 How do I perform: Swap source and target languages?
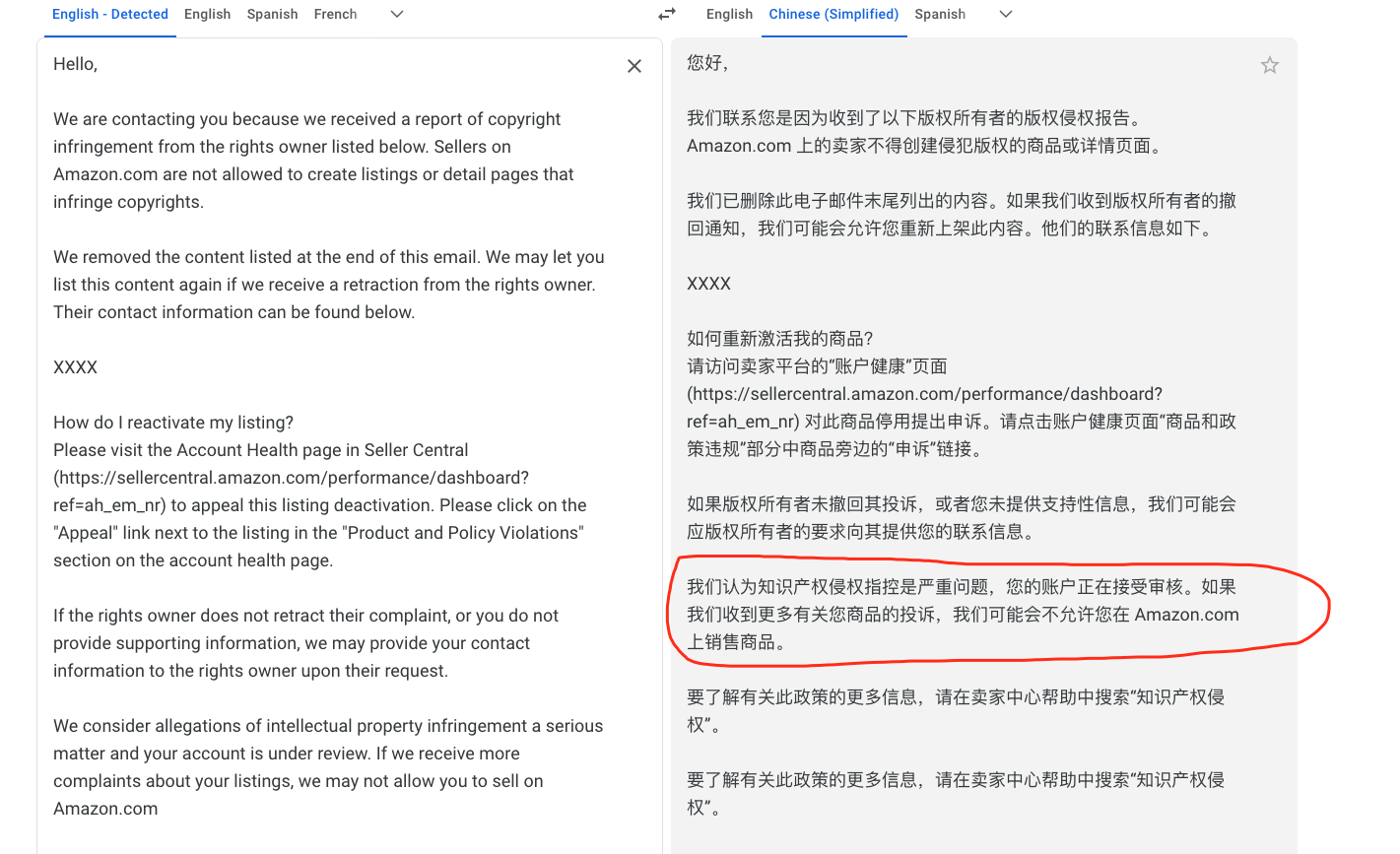click(x=667, y=14)
